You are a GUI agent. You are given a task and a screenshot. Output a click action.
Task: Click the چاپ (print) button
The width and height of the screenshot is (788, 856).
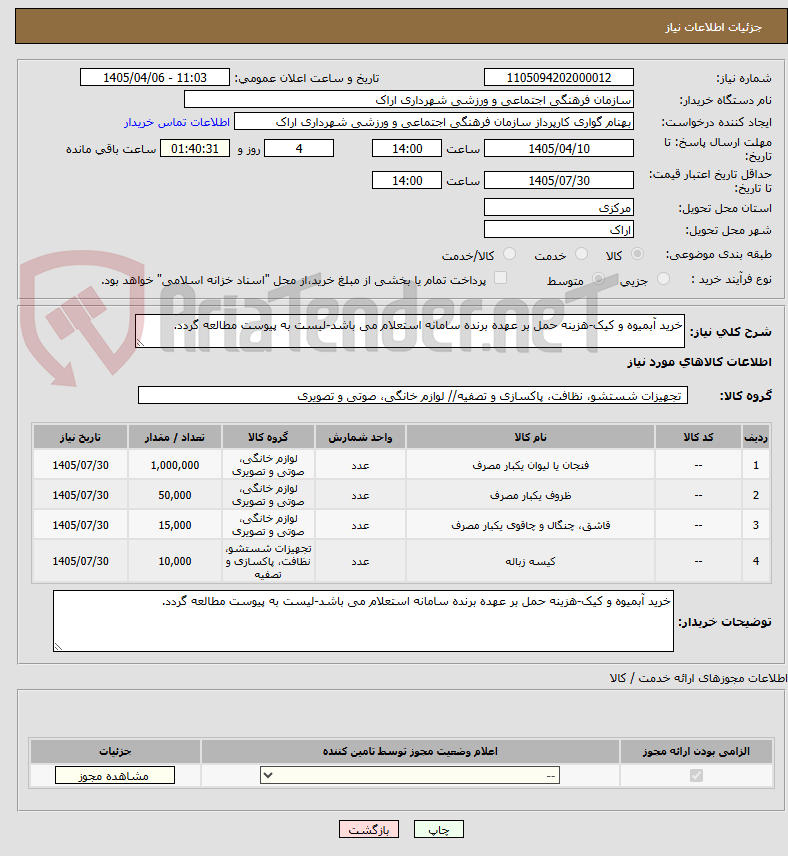click(439, 829)
